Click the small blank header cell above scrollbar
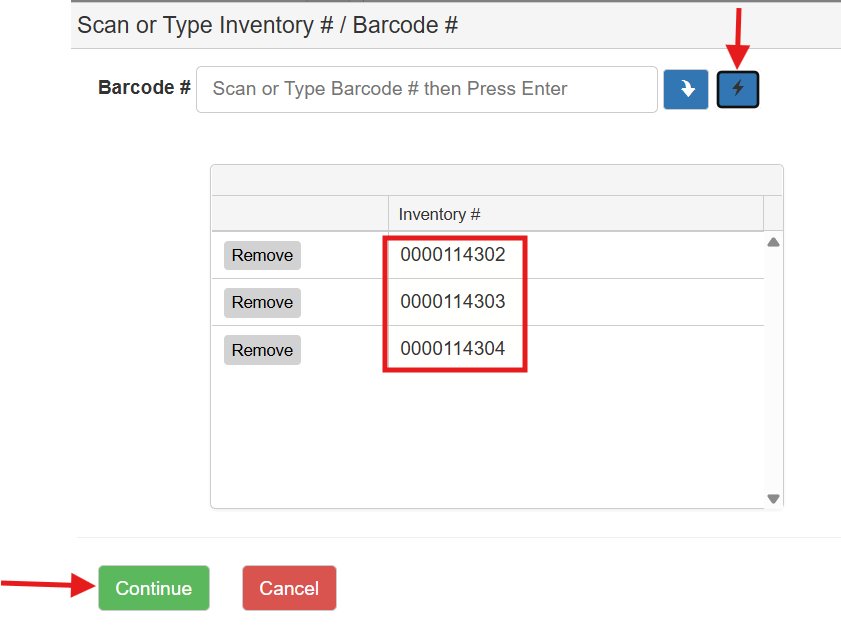Viewport: 841px width, 627px height. coord(773,214)
